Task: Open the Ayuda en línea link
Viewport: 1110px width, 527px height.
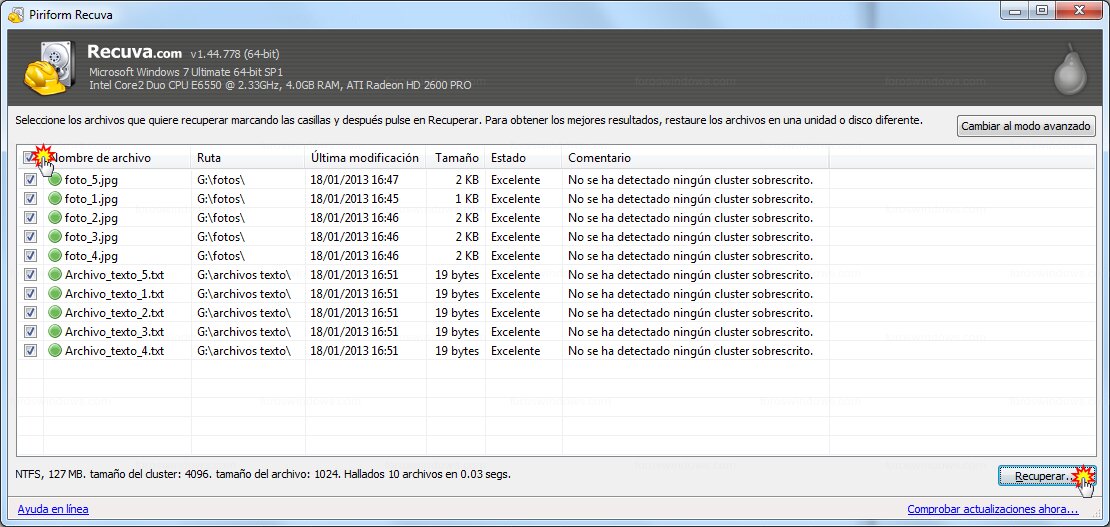Action: (53, 509)
